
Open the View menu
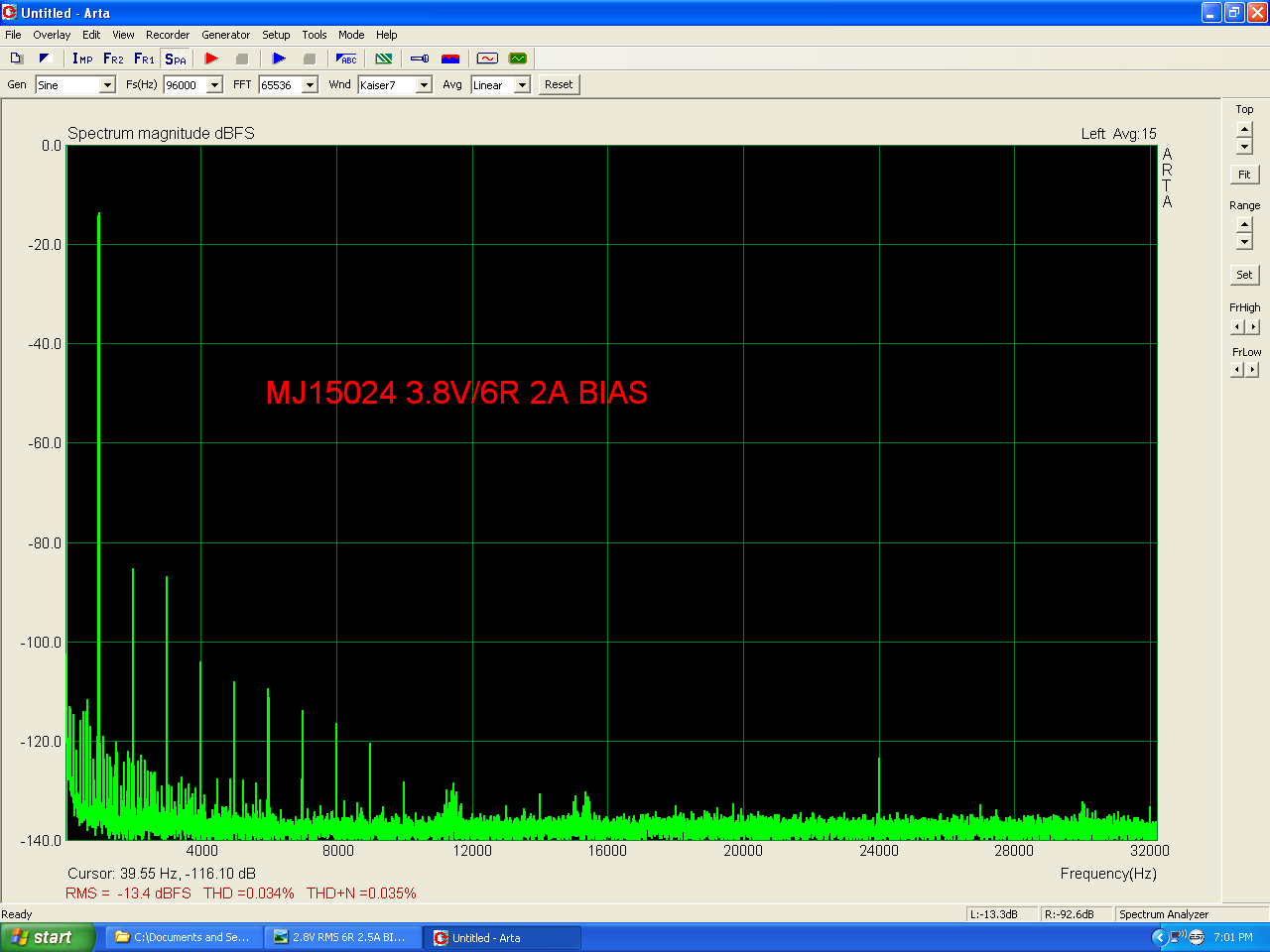(x=123, y=35)
